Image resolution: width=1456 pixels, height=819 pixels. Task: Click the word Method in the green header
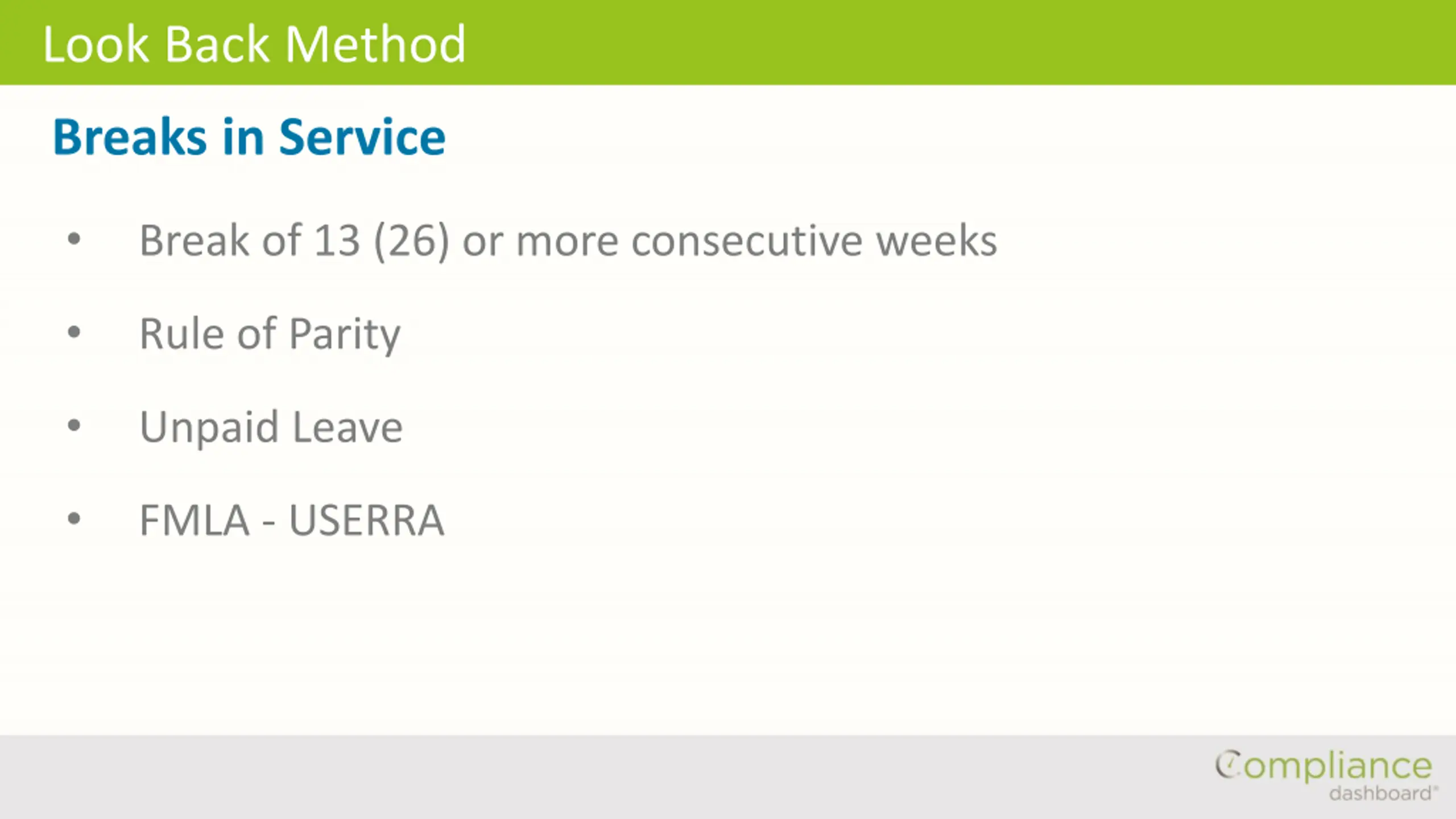click(375, 44)
